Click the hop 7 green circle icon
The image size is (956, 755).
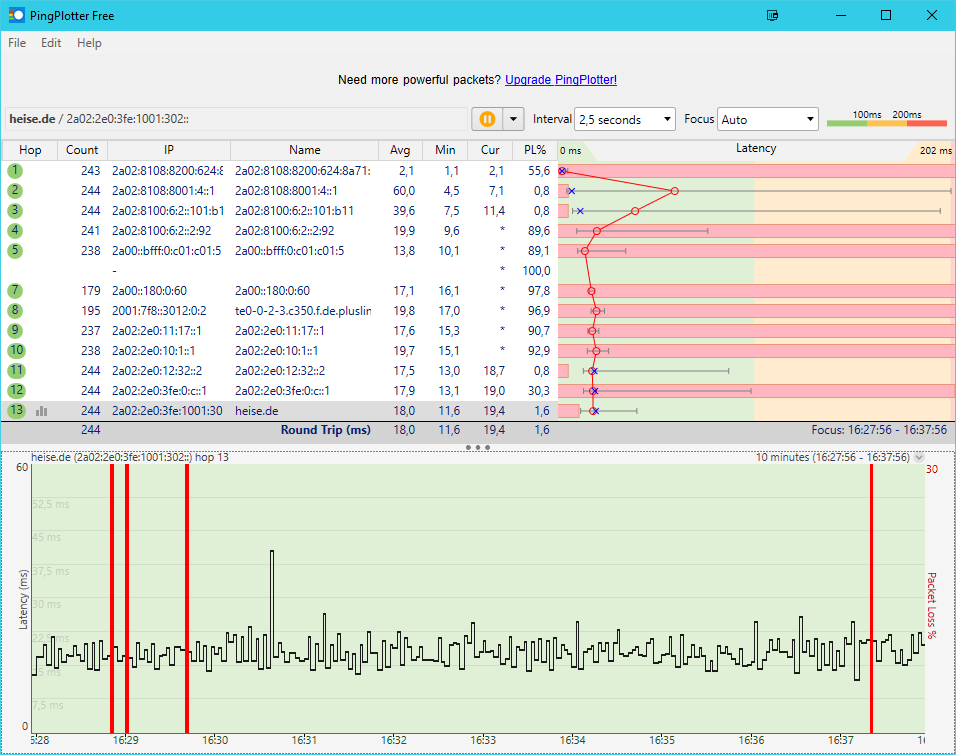[x=15, y=290]
